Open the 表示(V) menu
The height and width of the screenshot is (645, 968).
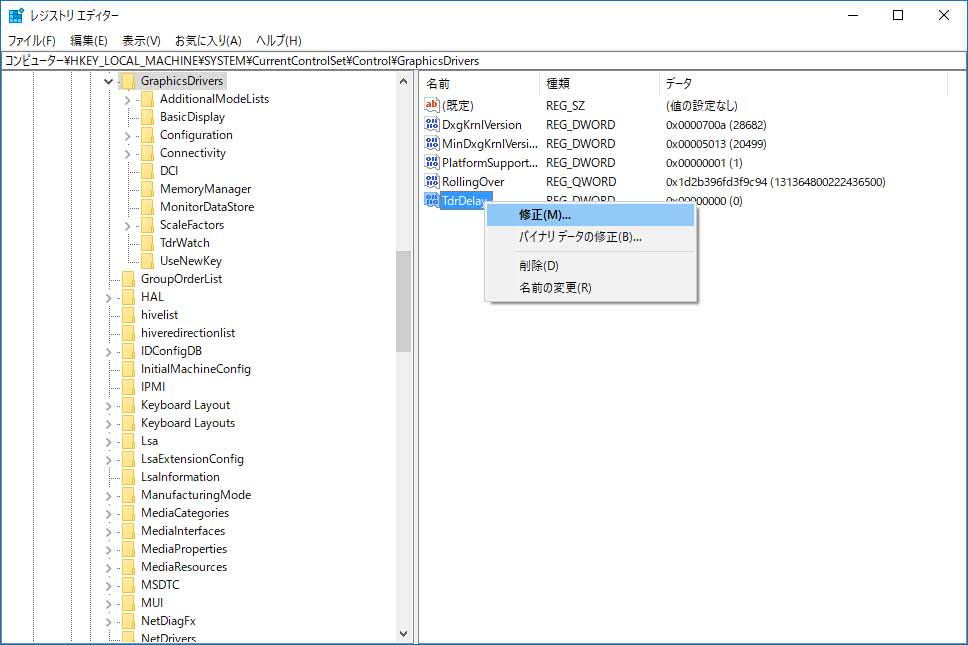coord(141,41)
